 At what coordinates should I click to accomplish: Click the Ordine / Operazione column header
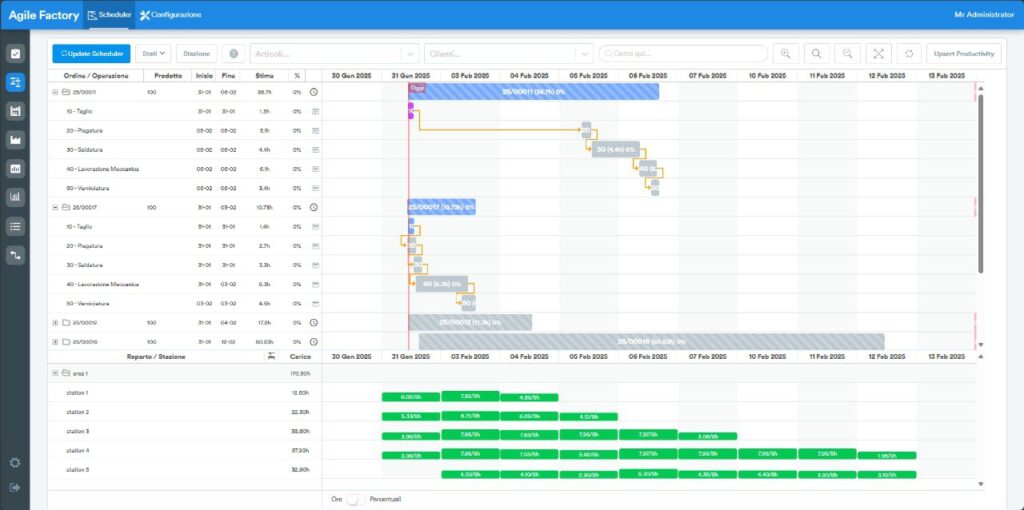coord(96,76)
